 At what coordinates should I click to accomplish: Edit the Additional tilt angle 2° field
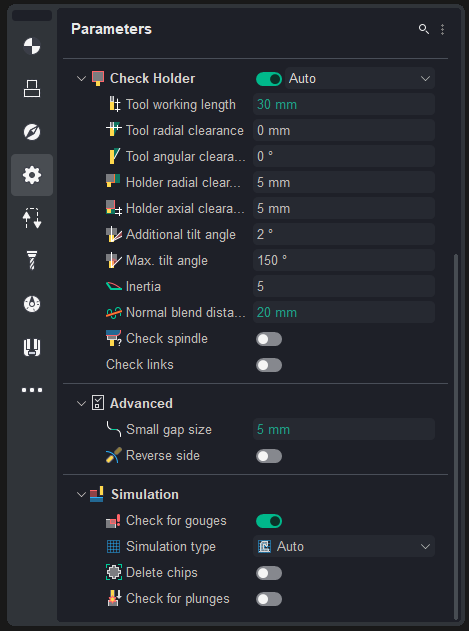(x=344, y=234)
